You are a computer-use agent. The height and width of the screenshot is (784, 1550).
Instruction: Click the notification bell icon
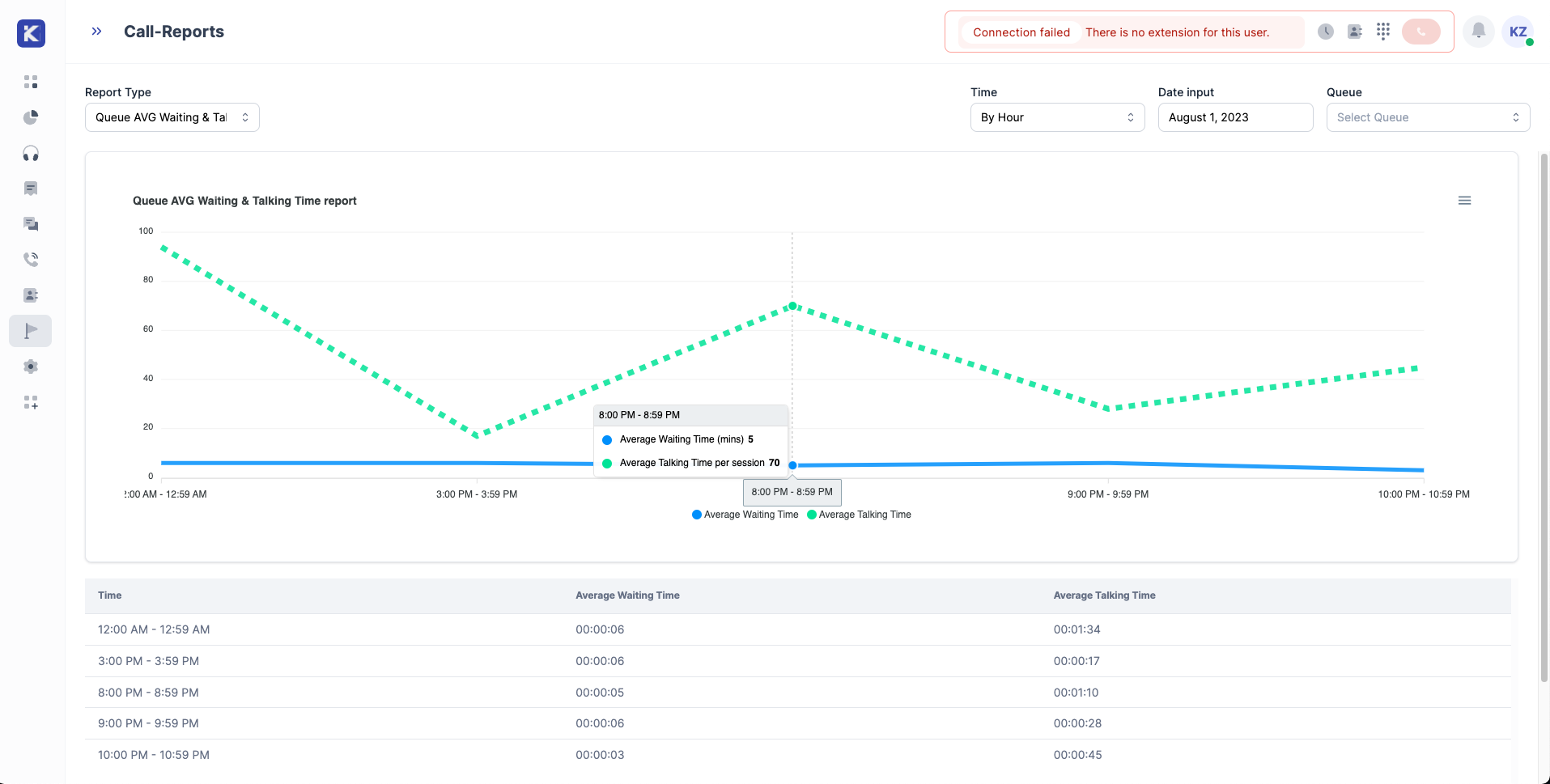pyautogui.click(x=1478, y=32)
